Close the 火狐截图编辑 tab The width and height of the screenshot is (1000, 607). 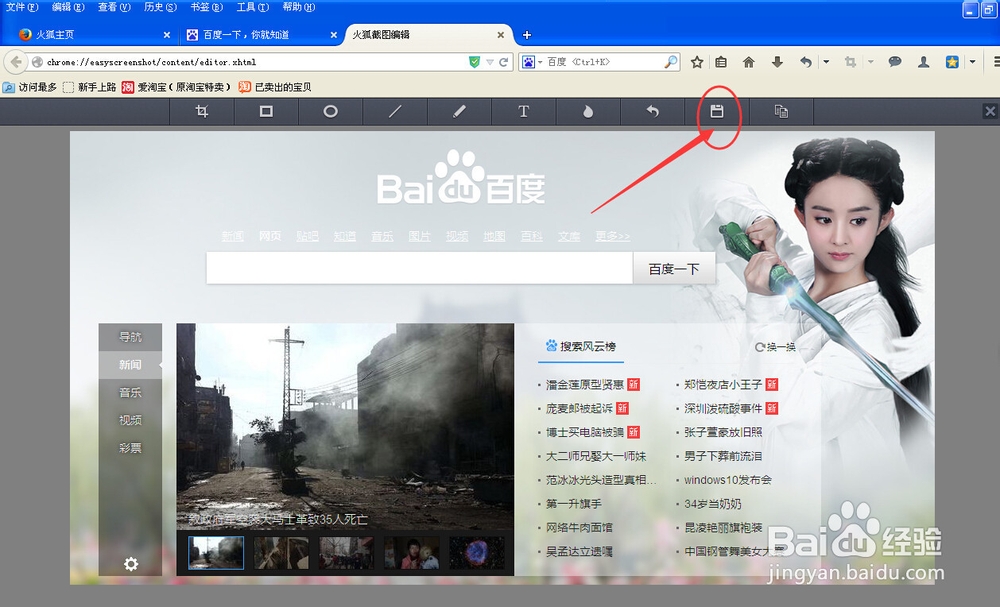click(501, 35)
